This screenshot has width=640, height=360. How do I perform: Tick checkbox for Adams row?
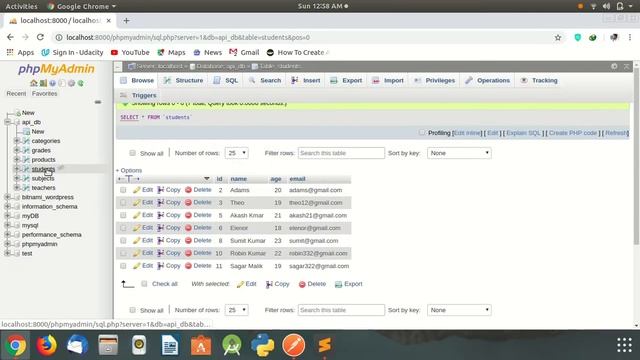[123, 190]
